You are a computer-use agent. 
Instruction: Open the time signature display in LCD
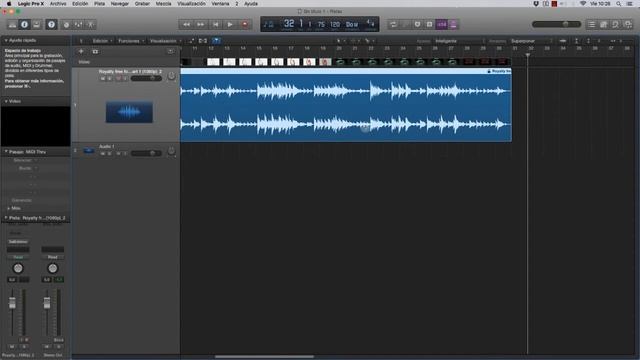point(370,23)
